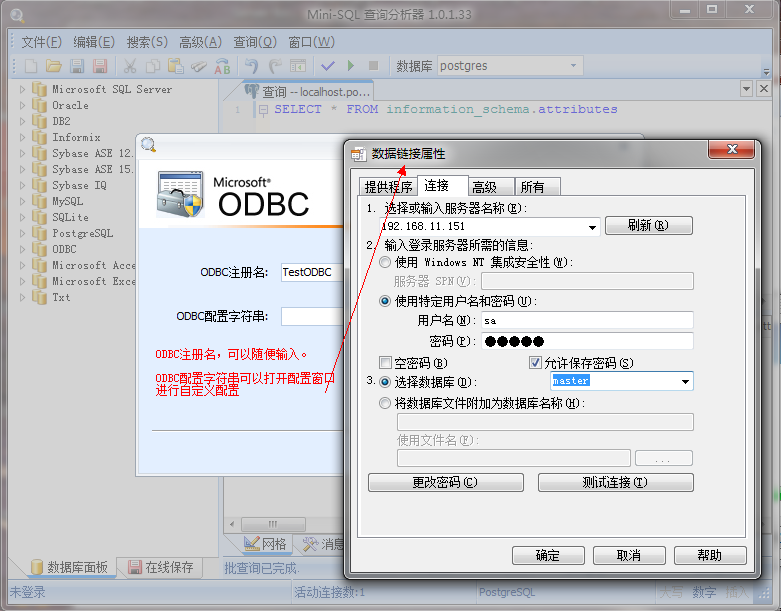The image size is (781, 611).
Task: Open the server name dropdown arrow
Action: tap(592, 227)
